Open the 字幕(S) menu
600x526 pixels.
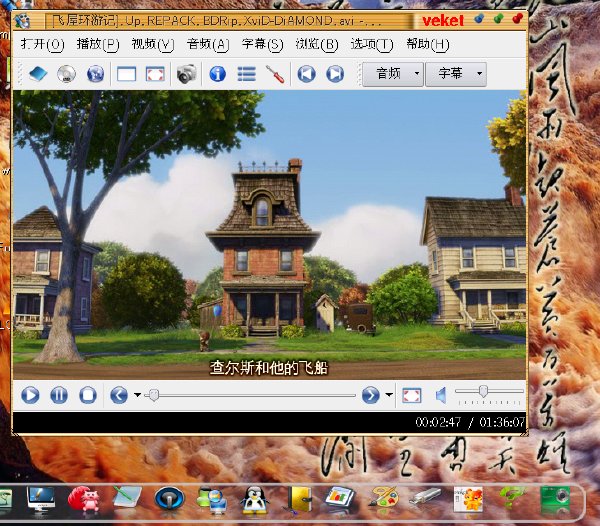262,44
